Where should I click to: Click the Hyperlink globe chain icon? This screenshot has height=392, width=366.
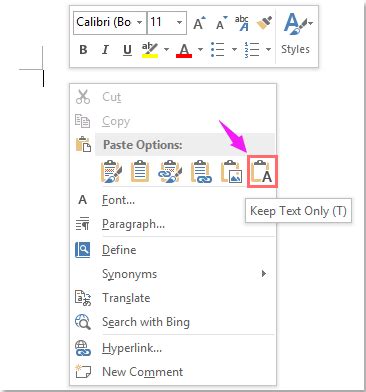point(83,348)
